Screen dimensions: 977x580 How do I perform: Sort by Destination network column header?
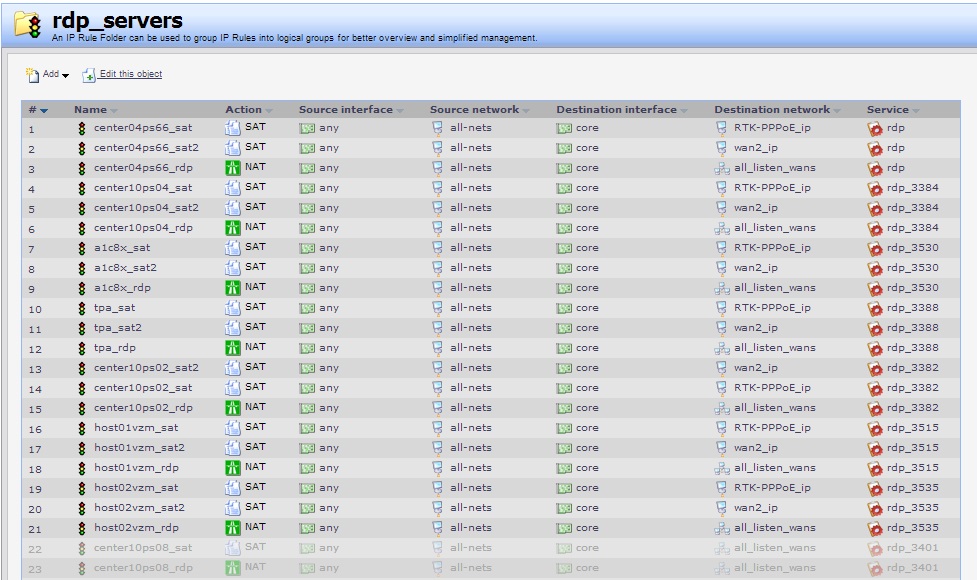pyautogui.click(x=771, y=109)
